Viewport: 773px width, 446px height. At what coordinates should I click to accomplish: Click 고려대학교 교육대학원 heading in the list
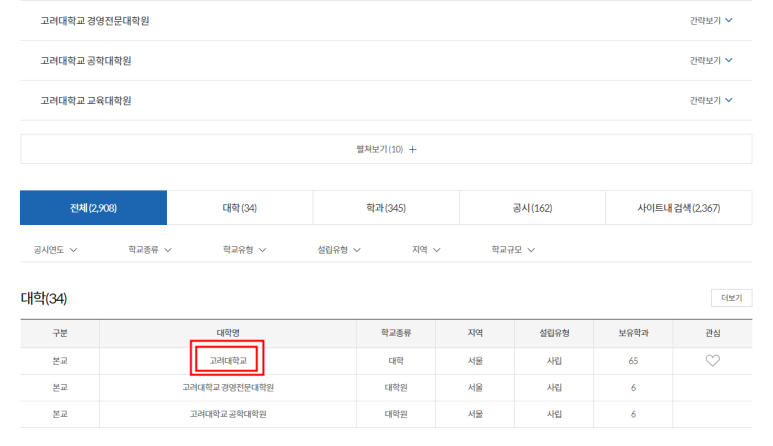tap(86, 101)
